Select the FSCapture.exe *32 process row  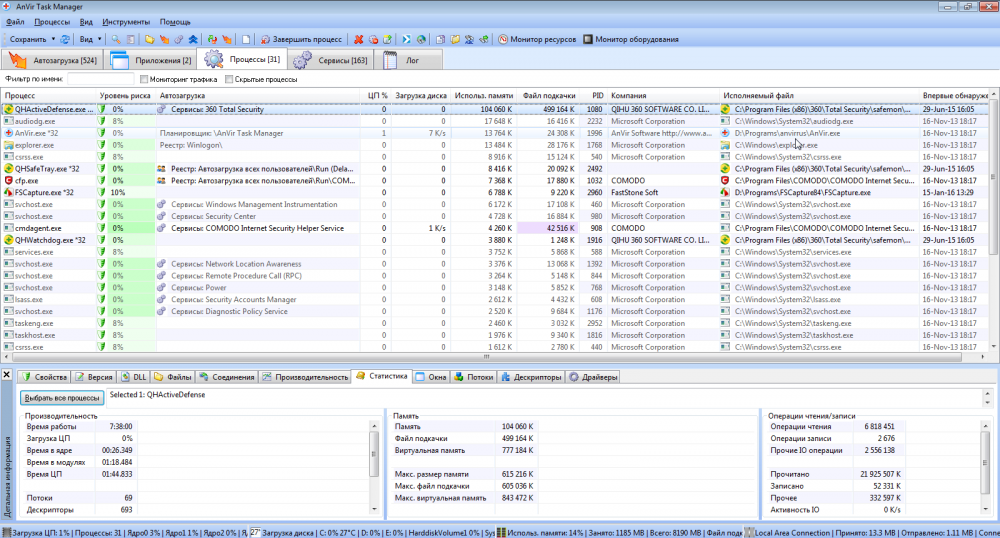(x=495, y=193)
